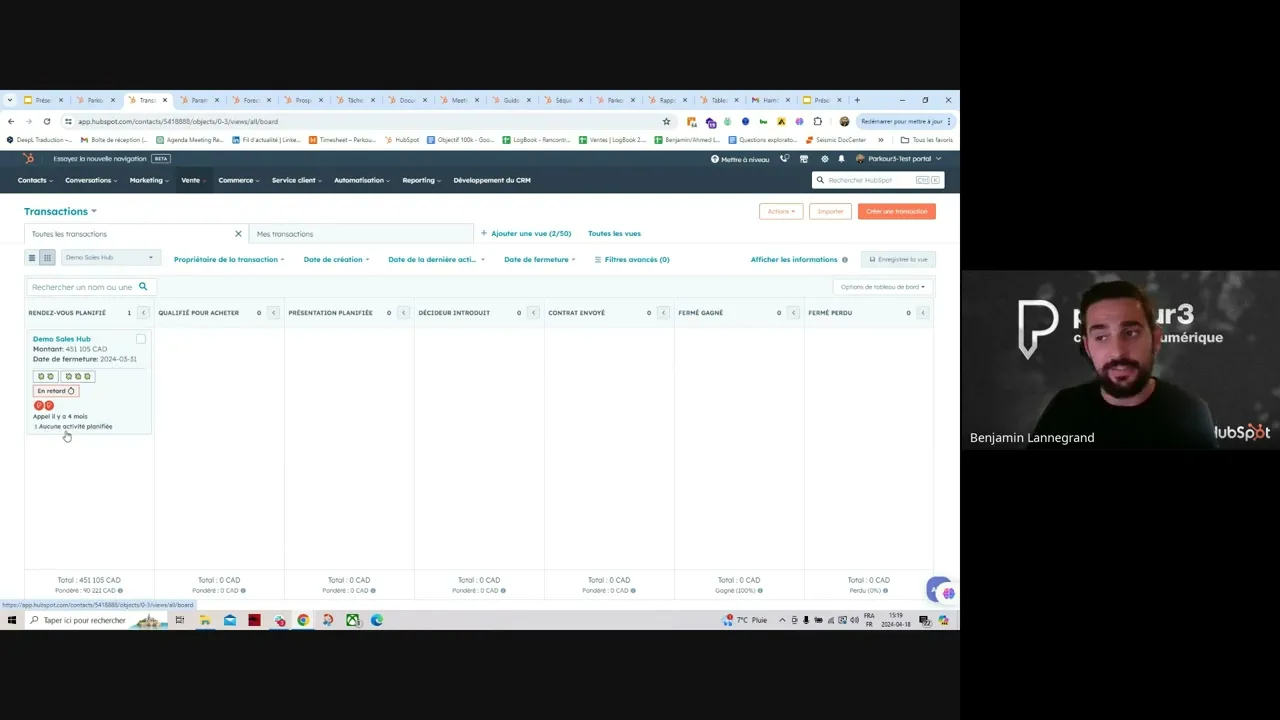Reload the page in Chrome
This screenshot has height=720, width=1280.
(46, 121)
